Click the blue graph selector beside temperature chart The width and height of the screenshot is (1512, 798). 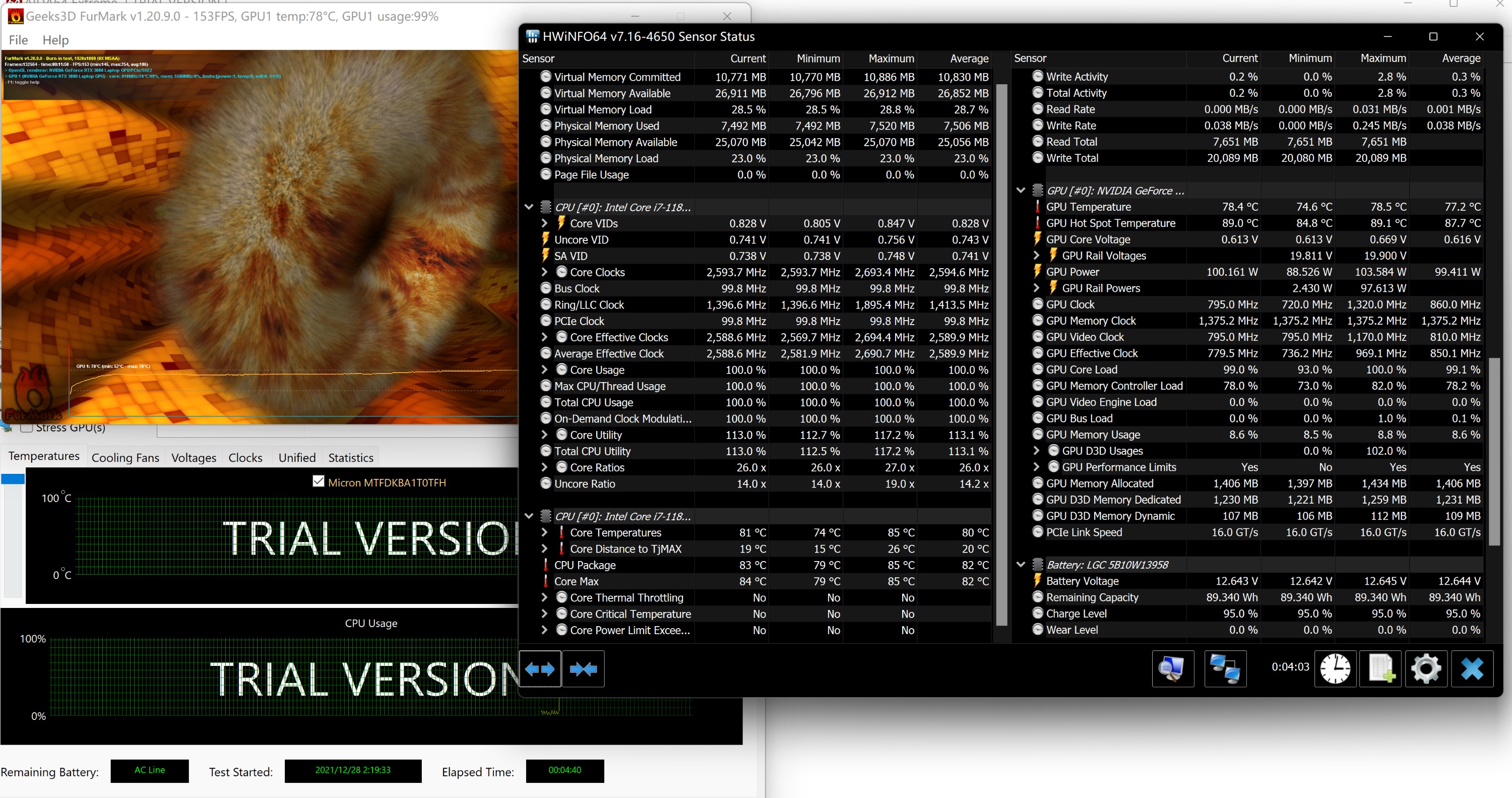pos(13,479)
